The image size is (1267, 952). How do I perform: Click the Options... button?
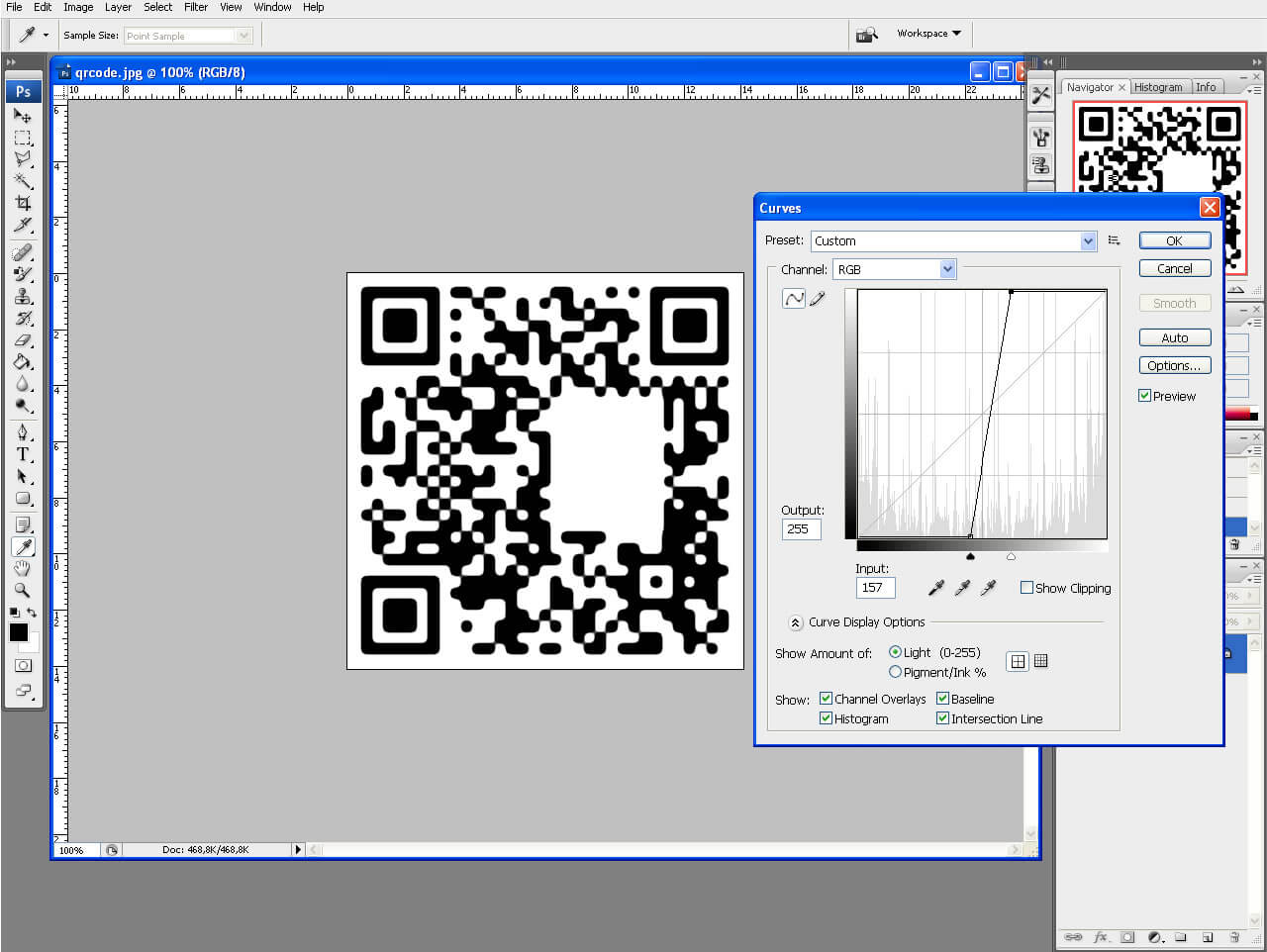(1174, 365)
